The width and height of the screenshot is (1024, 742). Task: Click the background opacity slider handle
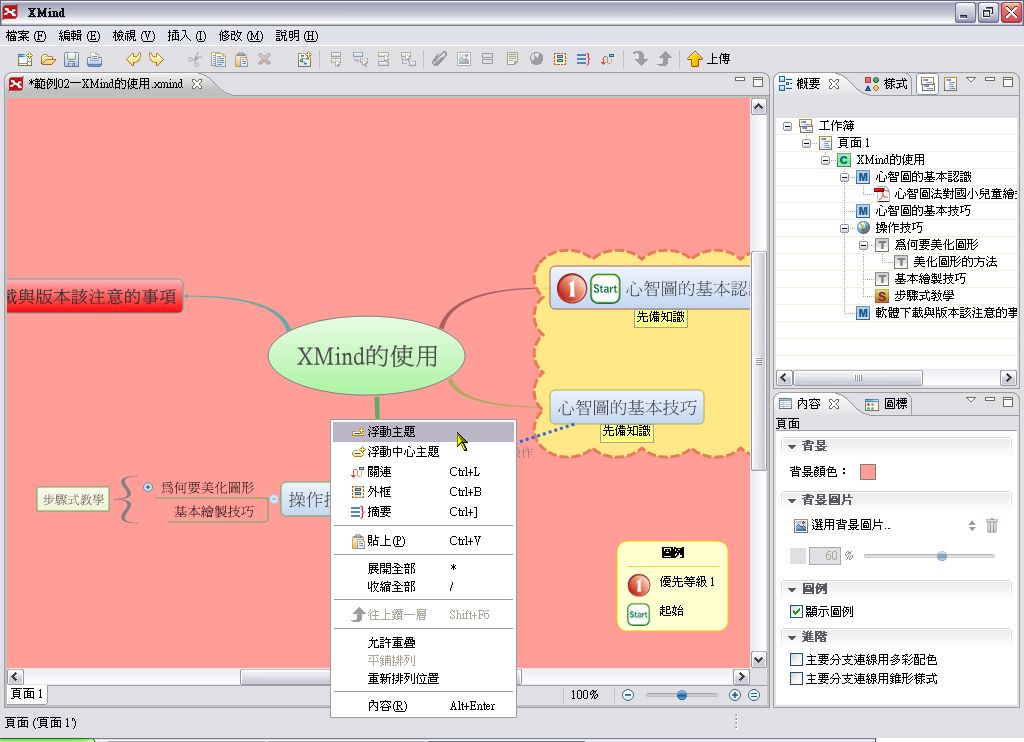point(942,556)
